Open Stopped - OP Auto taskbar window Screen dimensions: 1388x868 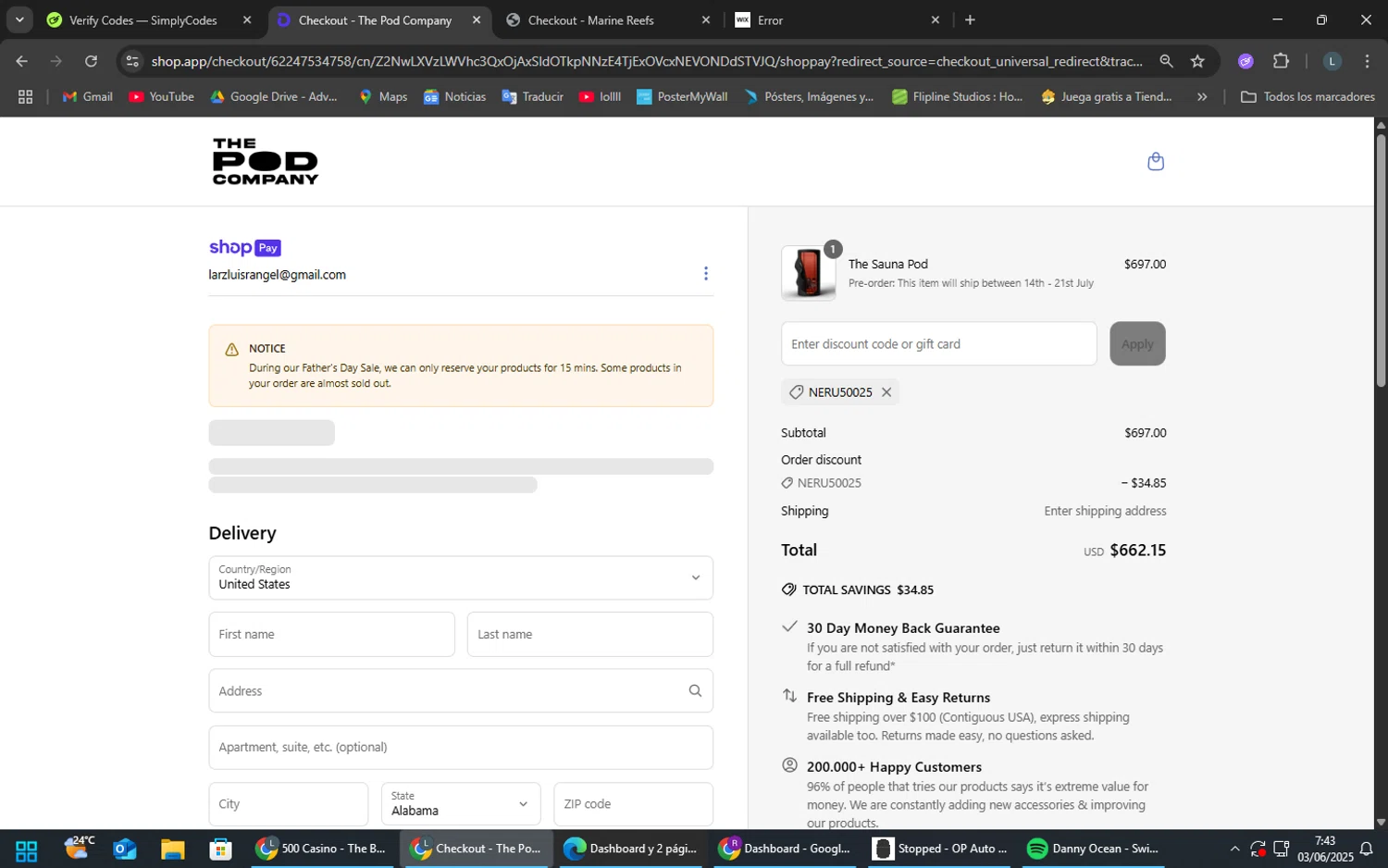point(939,849)
